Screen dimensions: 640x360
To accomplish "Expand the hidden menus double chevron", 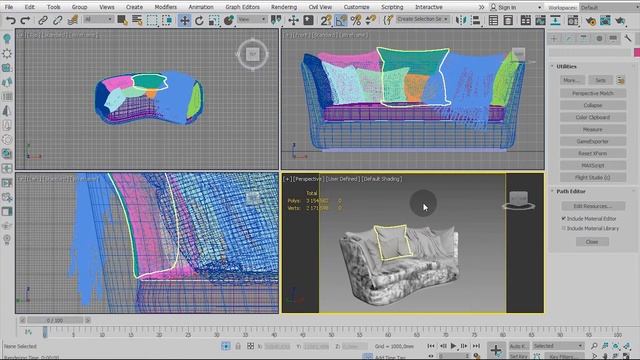I will (x=482, y=7).
